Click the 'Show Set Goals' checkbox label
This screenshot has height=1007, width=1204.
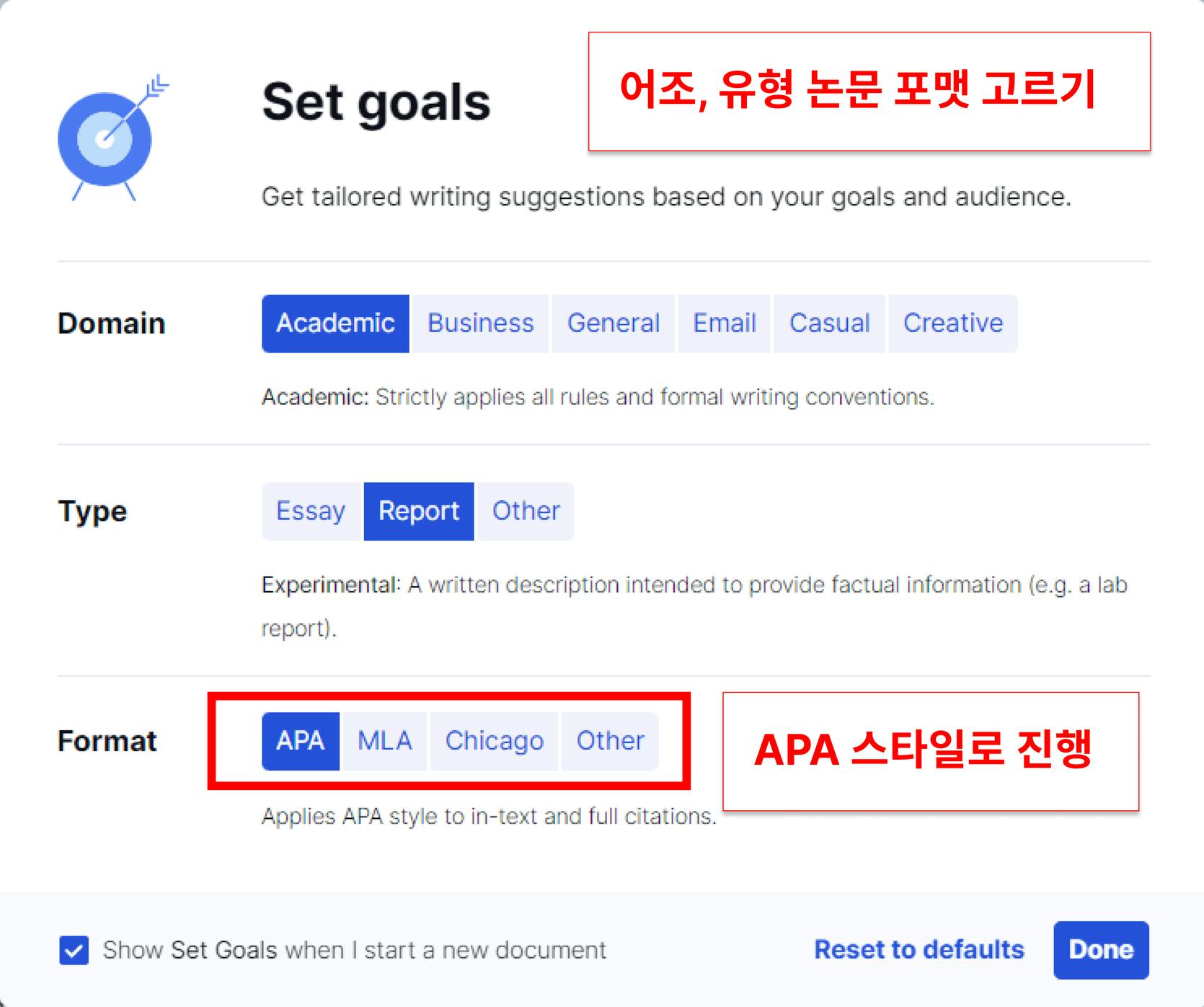[x=354, y=950]
